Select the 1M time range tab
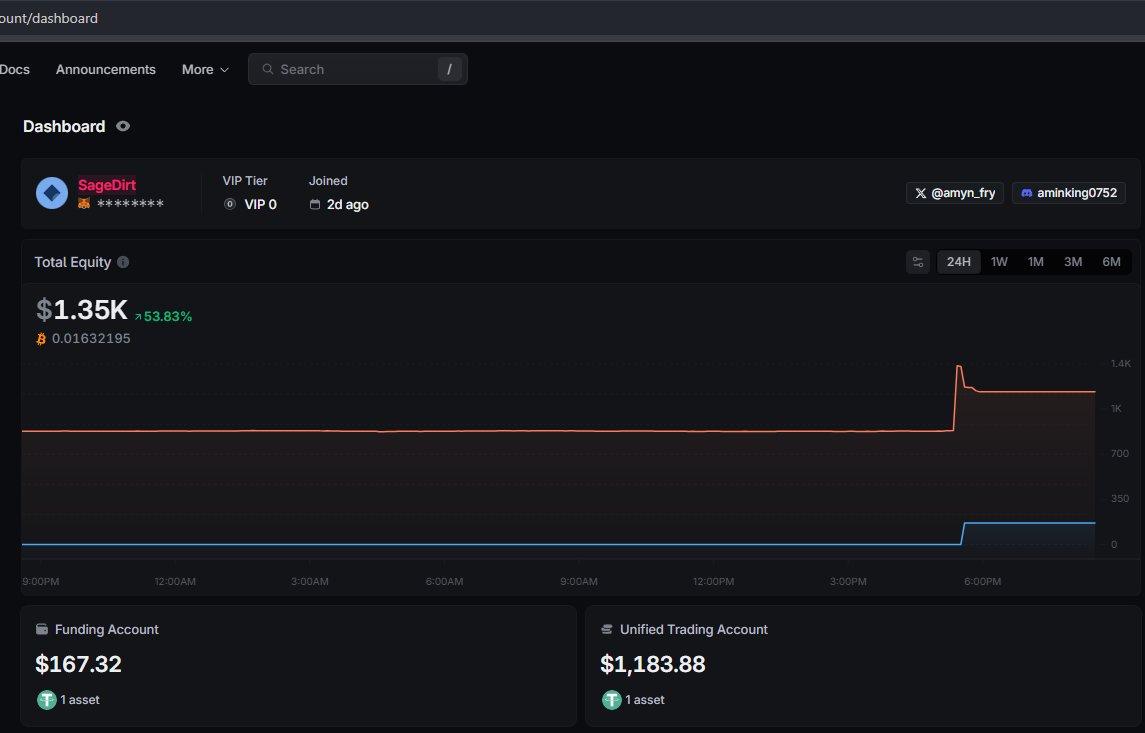 pyautogui.click(x=1035, y=262)
